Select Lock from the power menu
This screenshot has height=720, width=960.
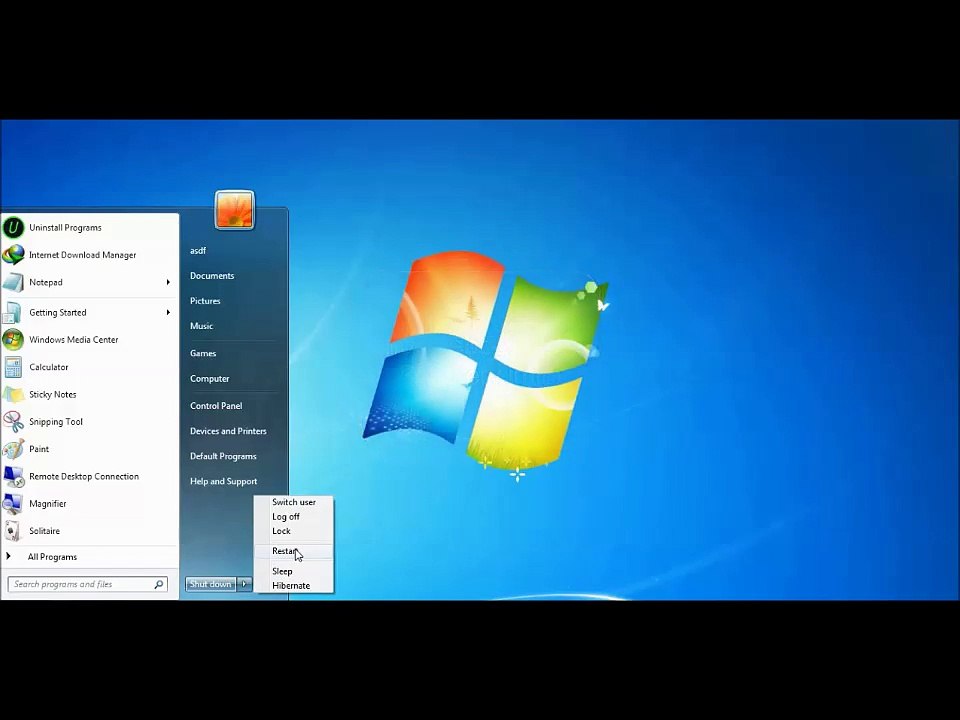(294, 531)
